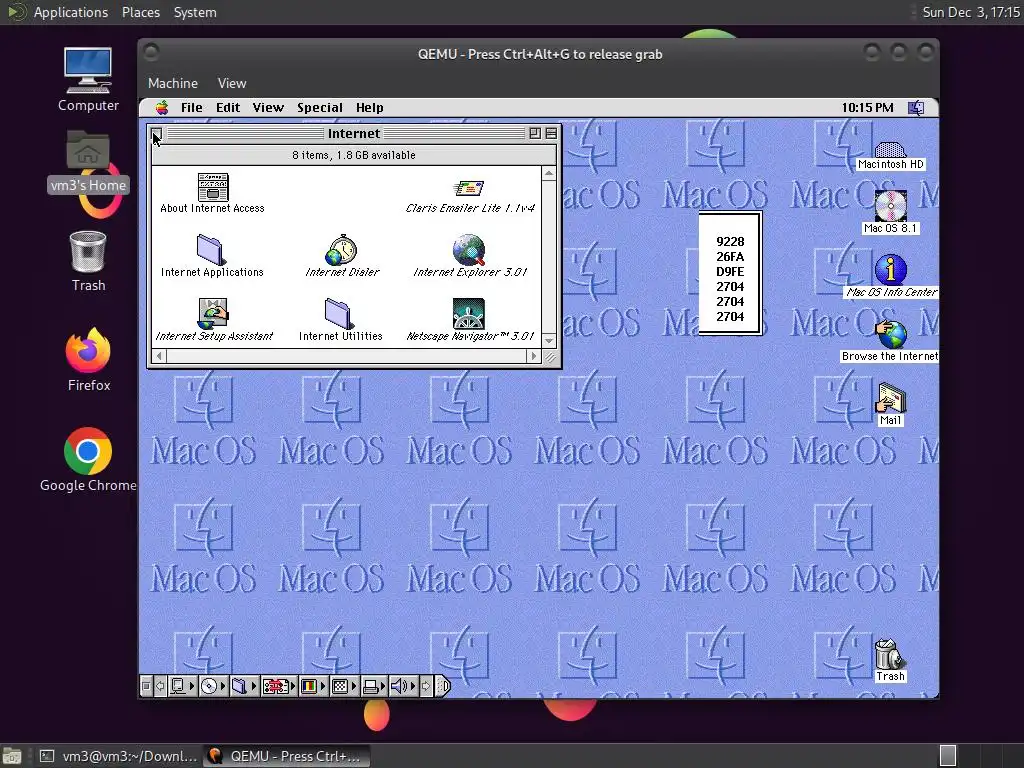
Task: Click the show desktop button in bottom panel
Action: point(12,756)
